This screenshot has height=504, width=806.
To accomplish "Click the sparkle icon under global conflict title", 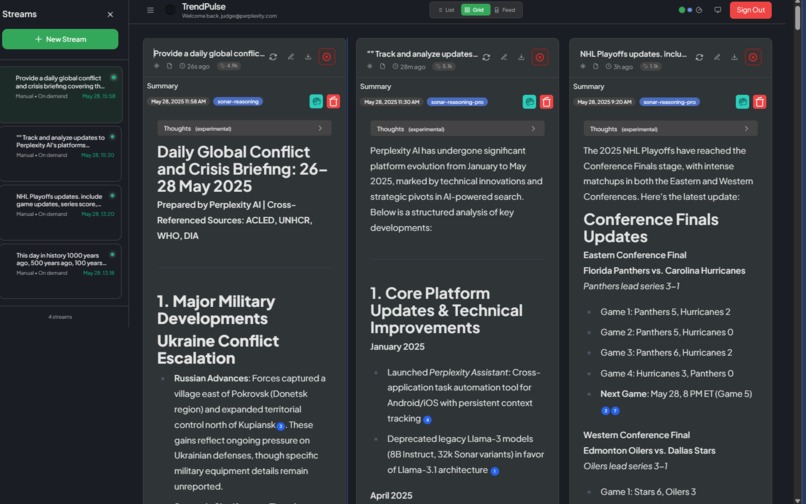I will (157, 66).
